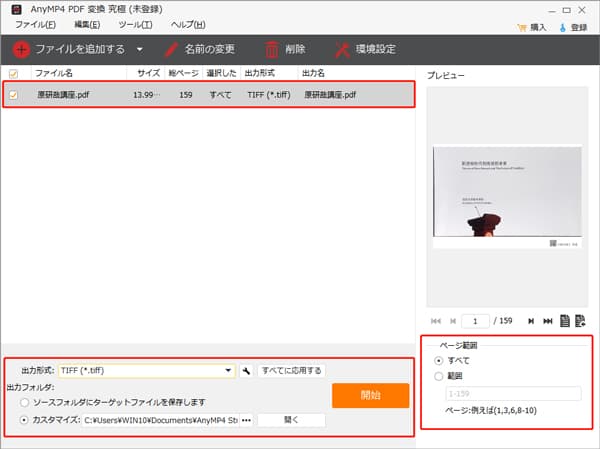600x449 pixels.
Task: Click the 159 total pages cell
Action: click(x=186, y=95)
